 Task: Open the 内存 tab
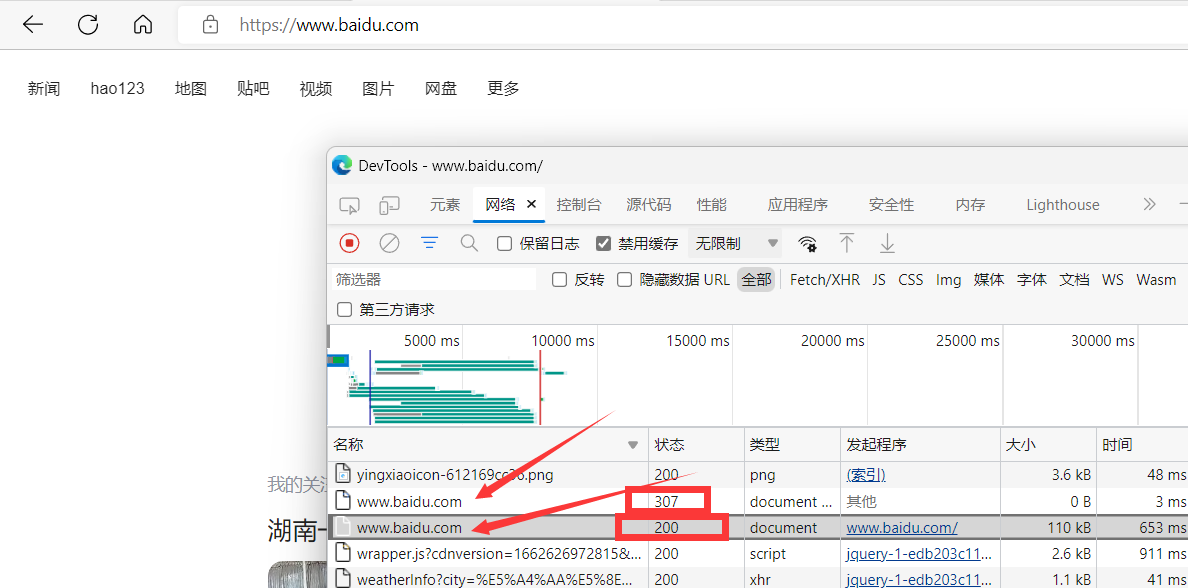(x=971, y=205)
